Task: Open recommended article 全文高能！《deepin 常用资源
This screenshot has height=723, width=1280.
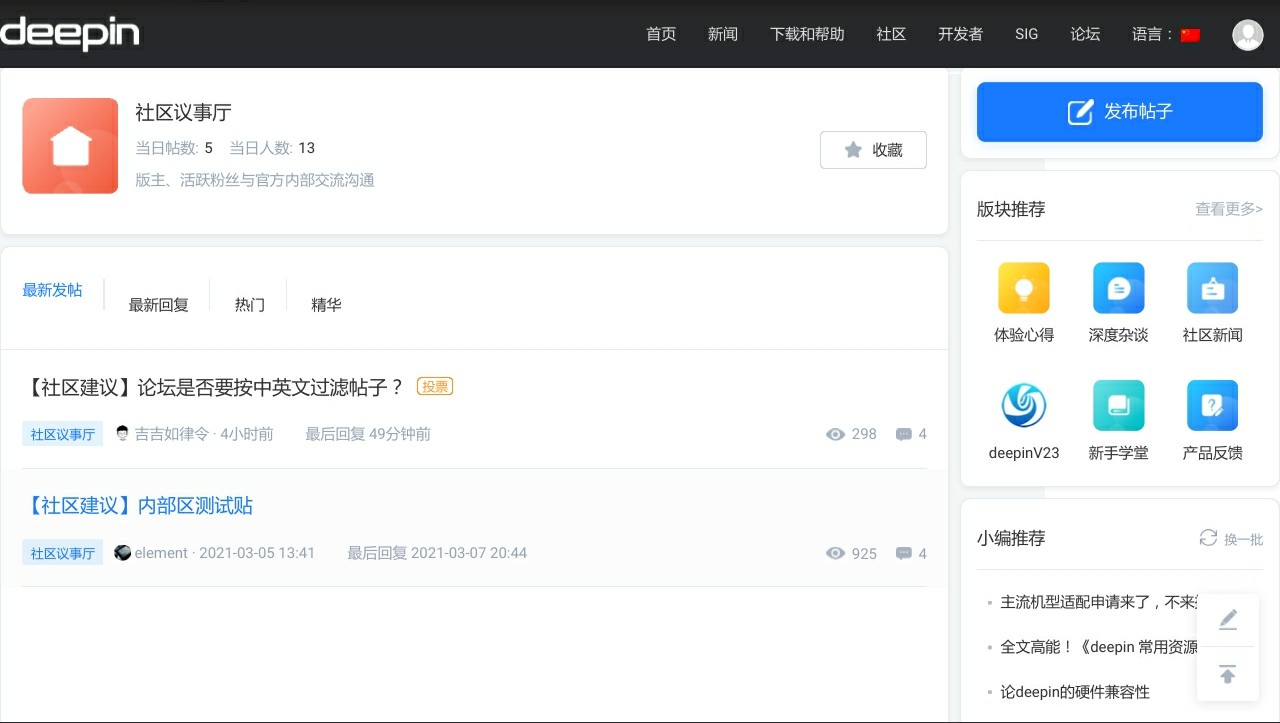Action: [x=1098, y=647]
